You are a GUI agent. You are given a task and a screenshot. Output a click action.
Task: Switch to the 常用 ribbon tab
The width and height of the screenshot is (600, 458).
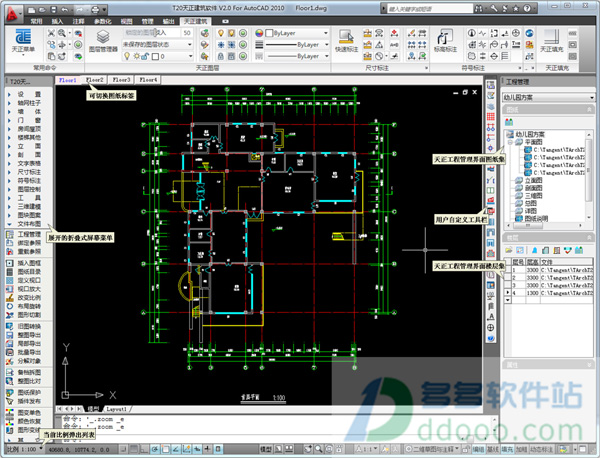click(36, 21)
